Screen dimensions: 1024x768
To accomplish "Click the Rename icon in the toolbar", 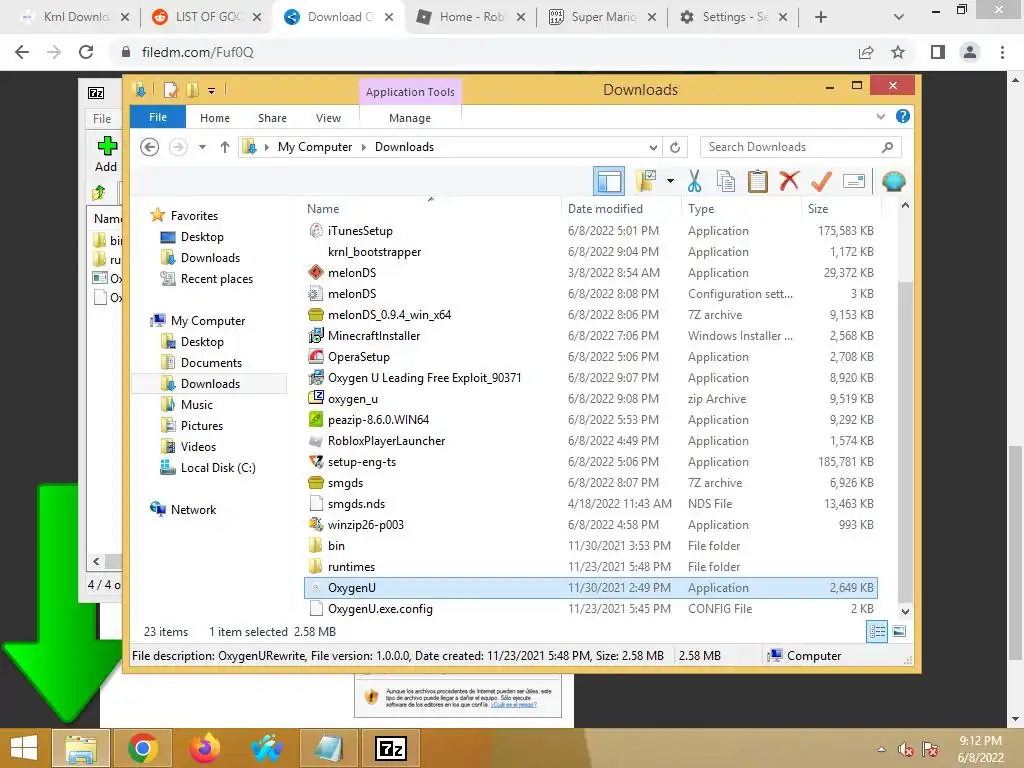I will pos(854,181).
